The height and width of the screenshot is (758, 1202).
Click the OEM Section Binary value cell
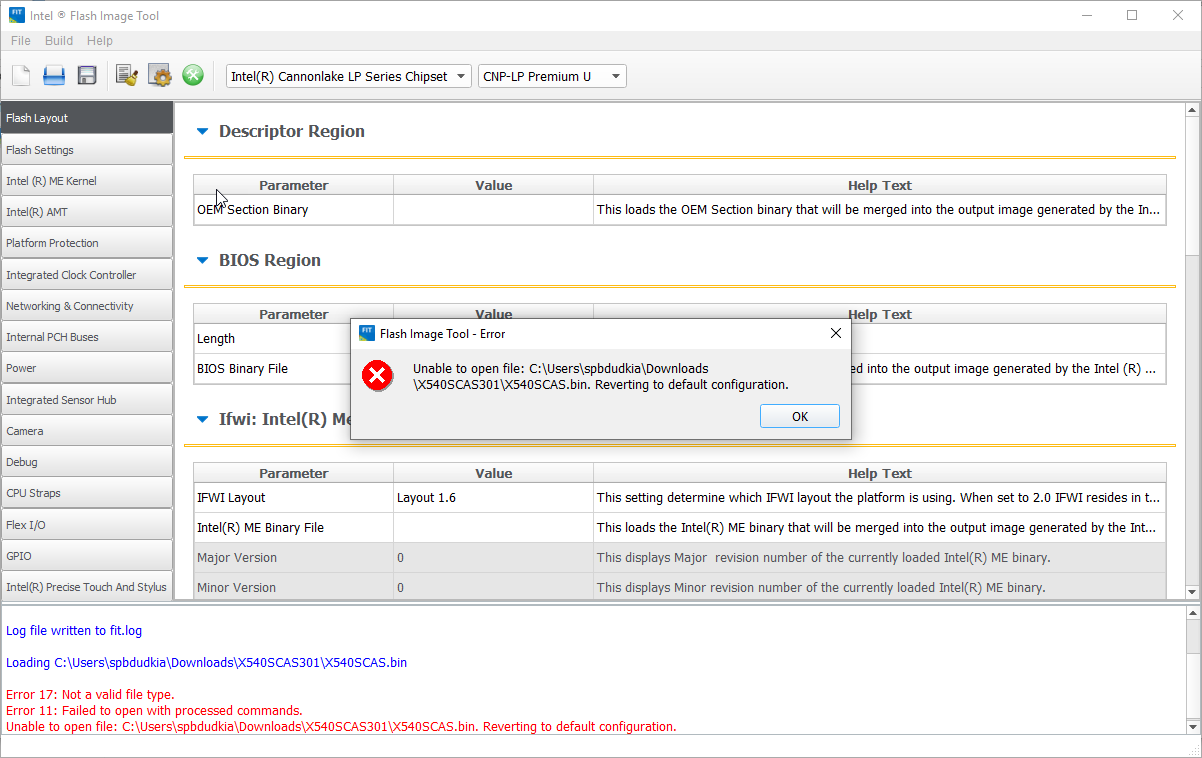point(493,210)
